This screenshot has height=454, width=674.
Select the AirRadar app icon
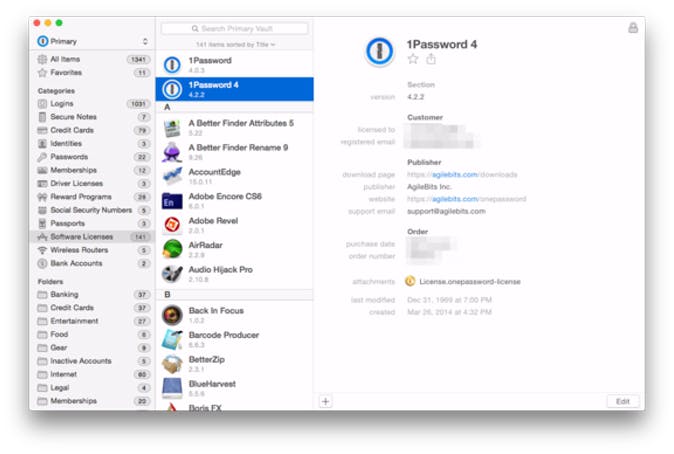coord(172,249)
